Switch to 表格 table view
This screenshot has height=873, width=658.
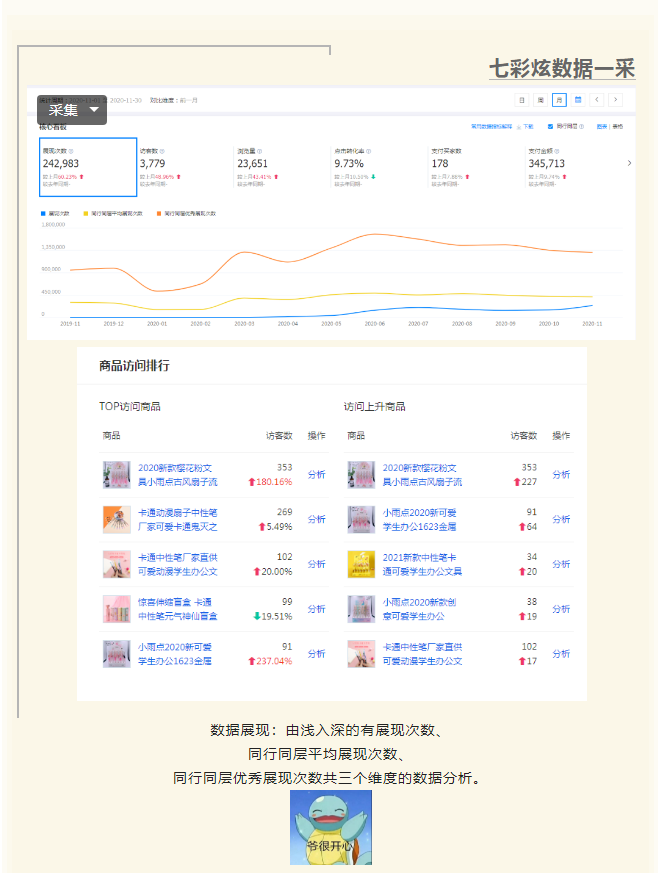click(617, 127)
